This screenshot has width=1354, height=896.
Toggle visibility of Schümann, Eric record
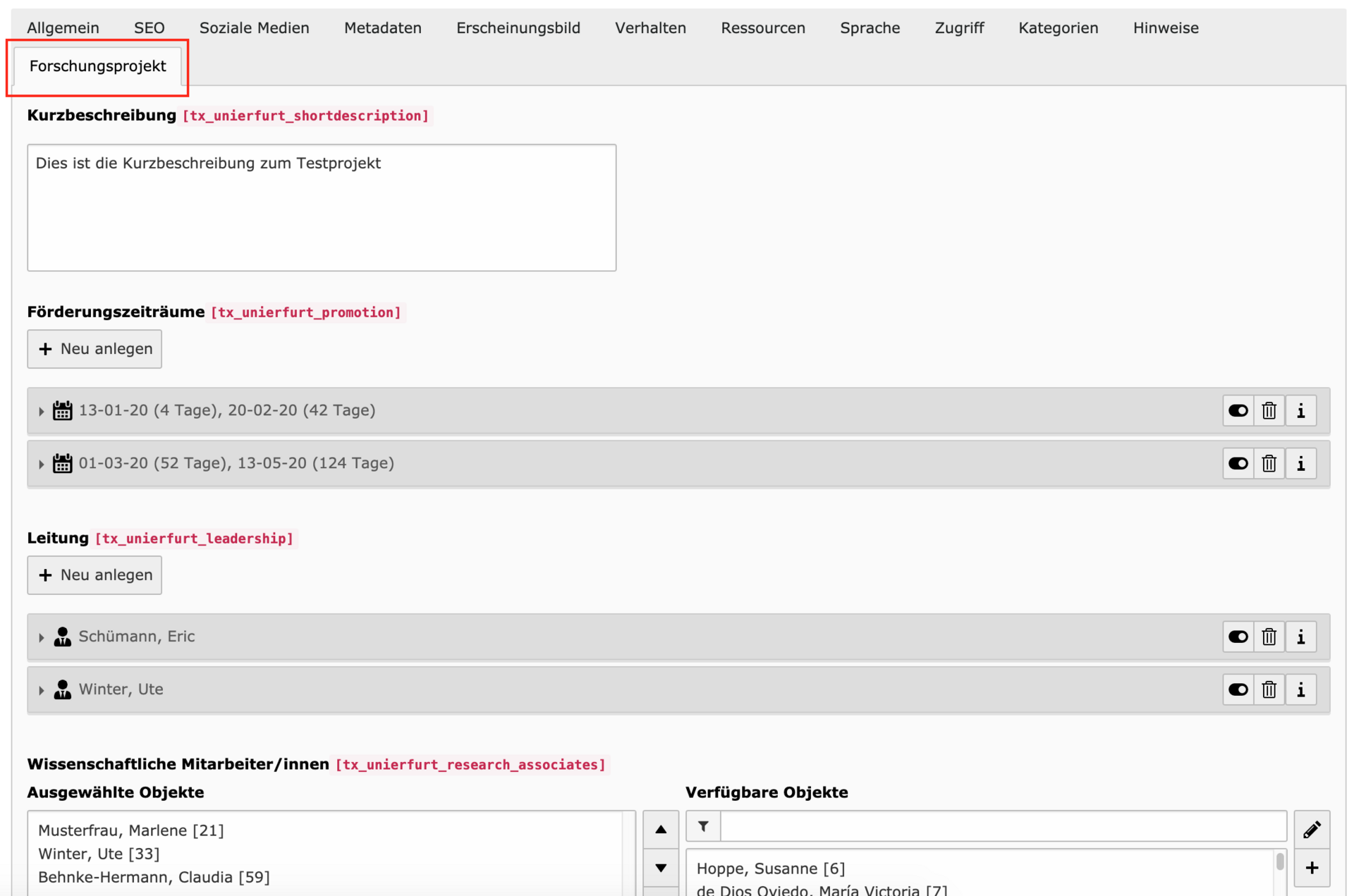click(x=1238, y=637)
